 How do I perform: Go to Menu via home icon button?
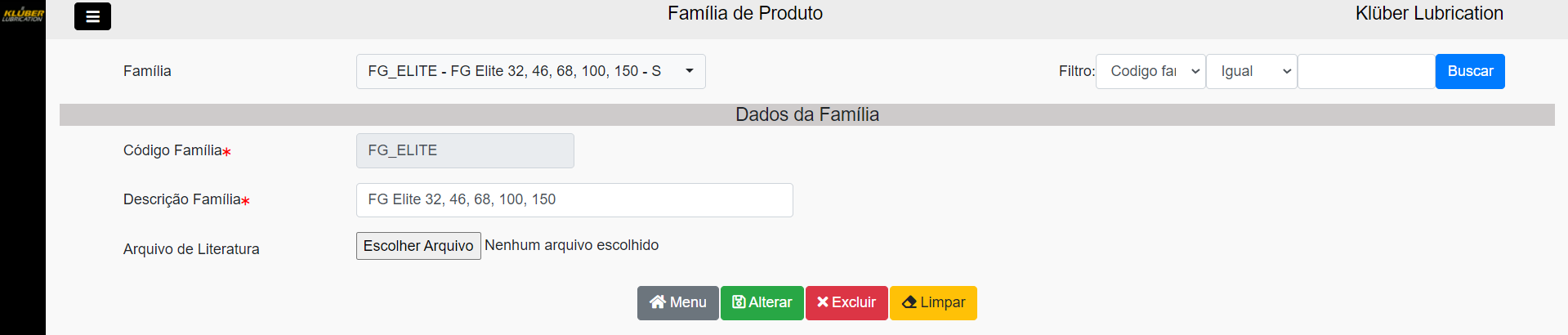[677, 303]
